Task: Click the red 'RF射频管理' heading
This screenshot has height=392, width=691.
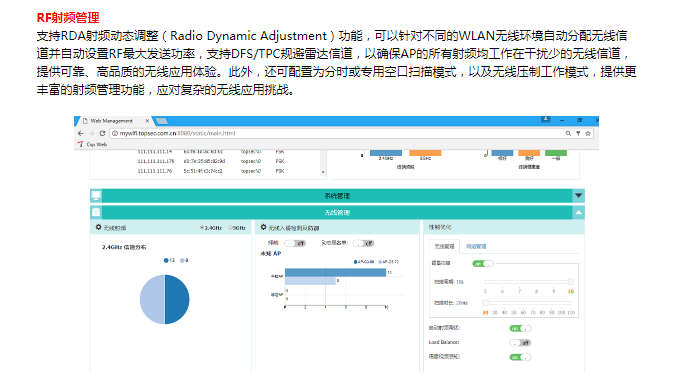Action: pos(68,18)
